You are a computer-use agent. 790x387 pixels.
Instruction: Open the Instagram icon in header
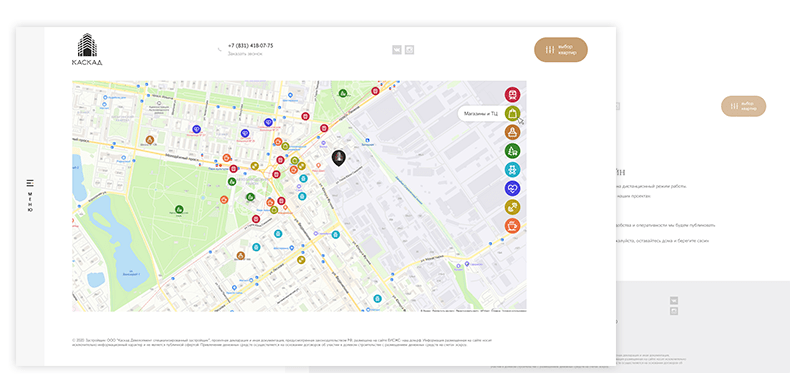[x=410, y=50]
